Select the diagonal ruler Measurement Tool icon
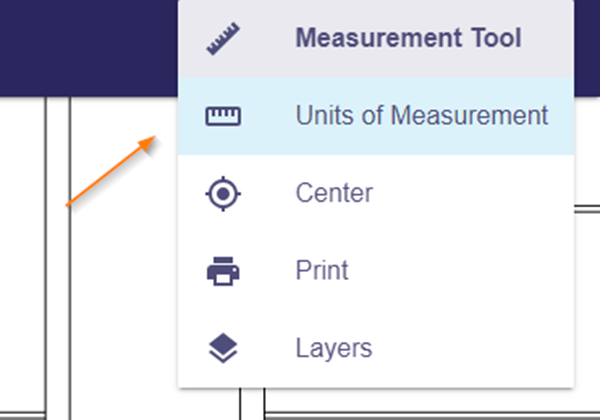Image resolution: width=600 pixels, height=420 pixels. click(x=223, y=39)
